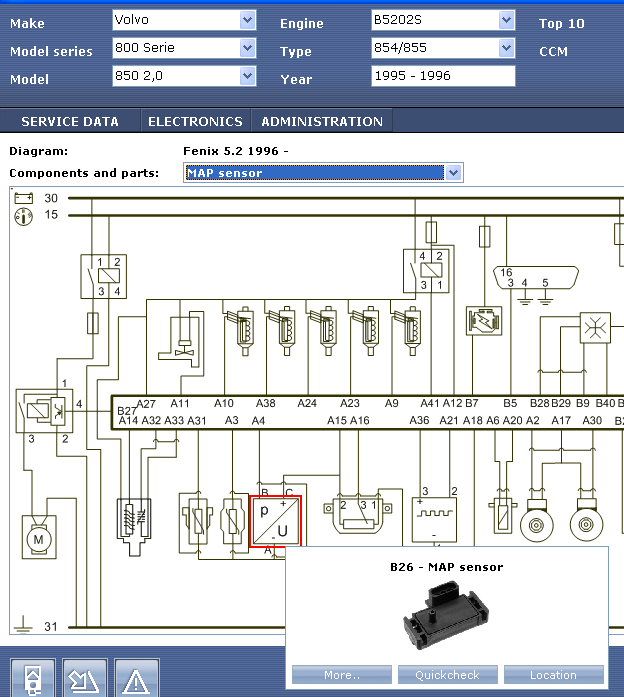The height and width of the screenshot is (697, 624).
Task: Select the fuse below the top-left relay
Action: pyautogui.click(x=93, y=323)
